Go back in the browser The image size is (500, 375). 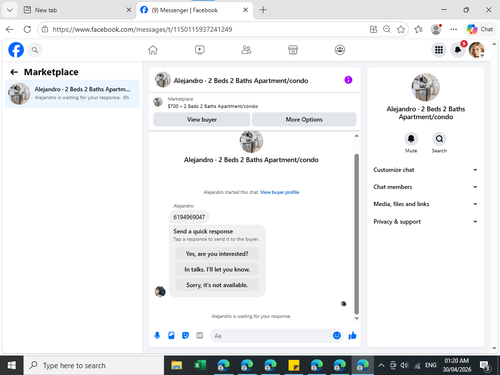point(10,29)
